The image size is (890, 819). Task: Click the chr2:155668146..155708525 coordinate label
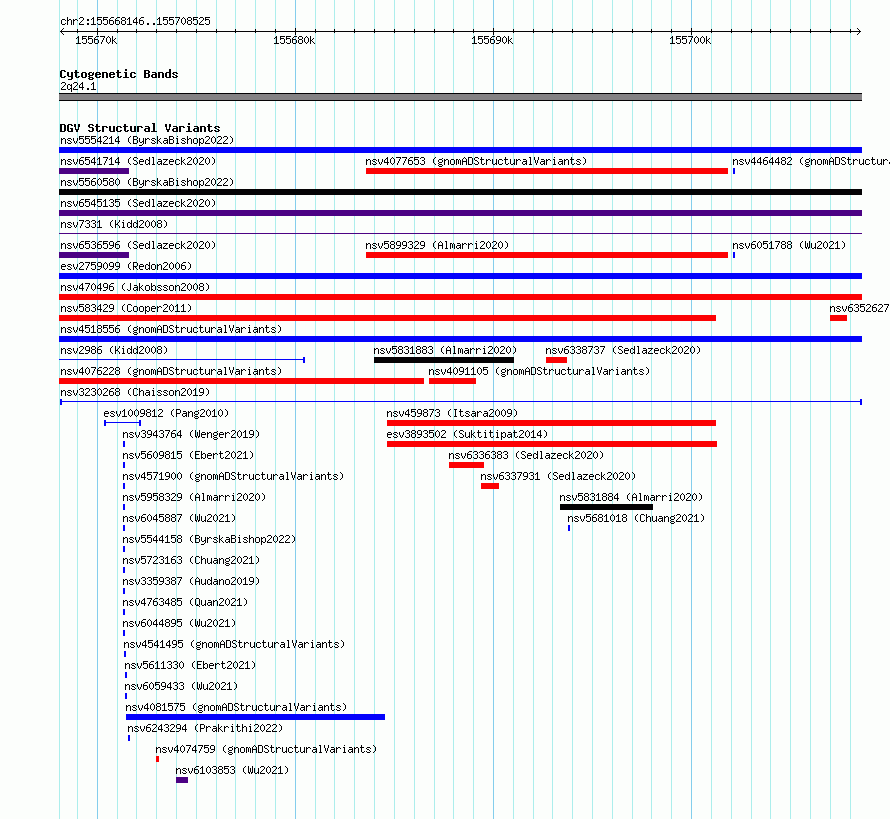pos(135,21)
